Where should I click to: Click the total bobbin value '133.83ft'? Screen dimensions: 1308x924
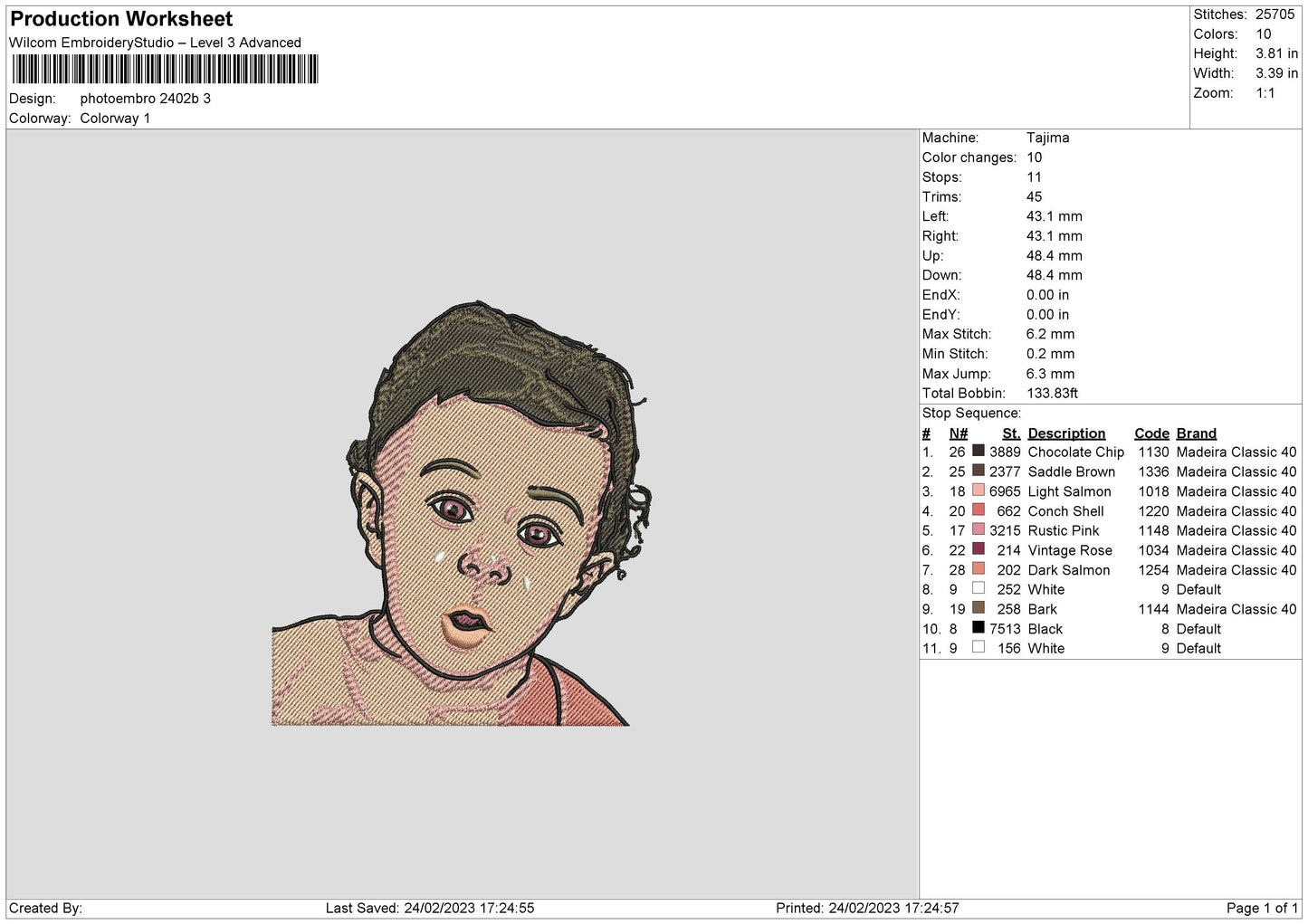[x=1052, y=394]
